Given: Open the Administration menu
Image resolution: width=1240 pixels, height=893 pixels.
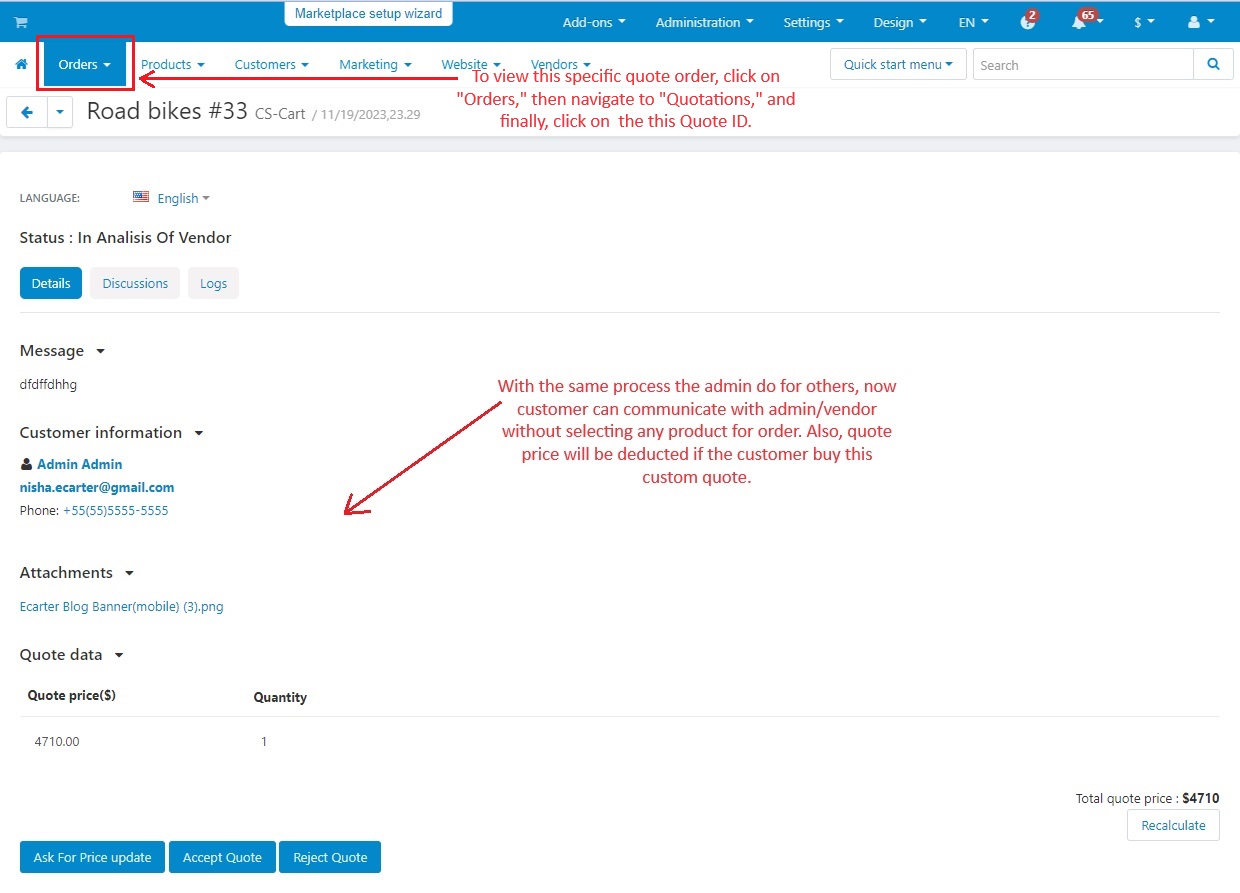Looking at the screenshot, I should pos(704,21).
